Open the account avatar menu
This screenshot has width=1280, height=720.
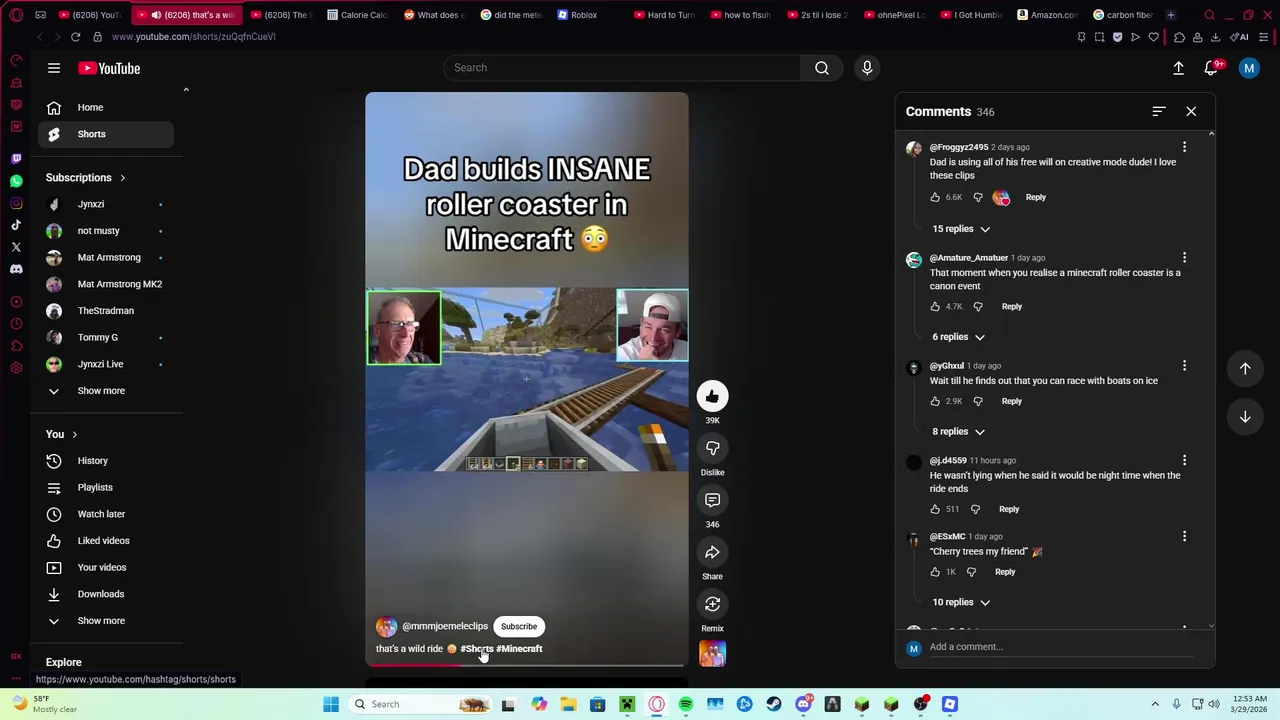click(x=1248, y=68)
